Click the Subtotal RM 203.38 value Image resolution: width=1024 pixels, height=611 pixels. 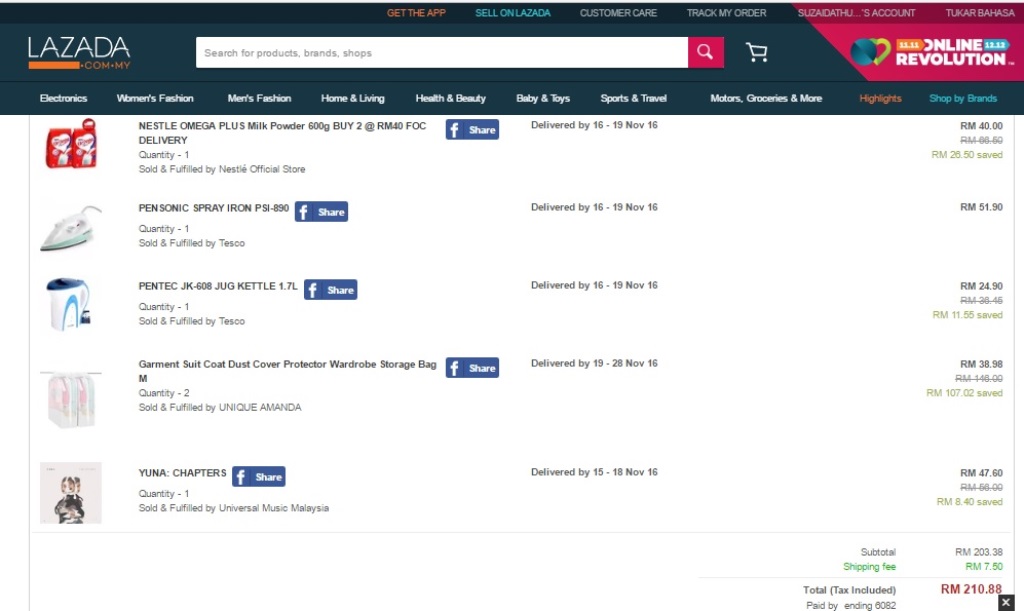pyautogui.click(x=979, y=552)
